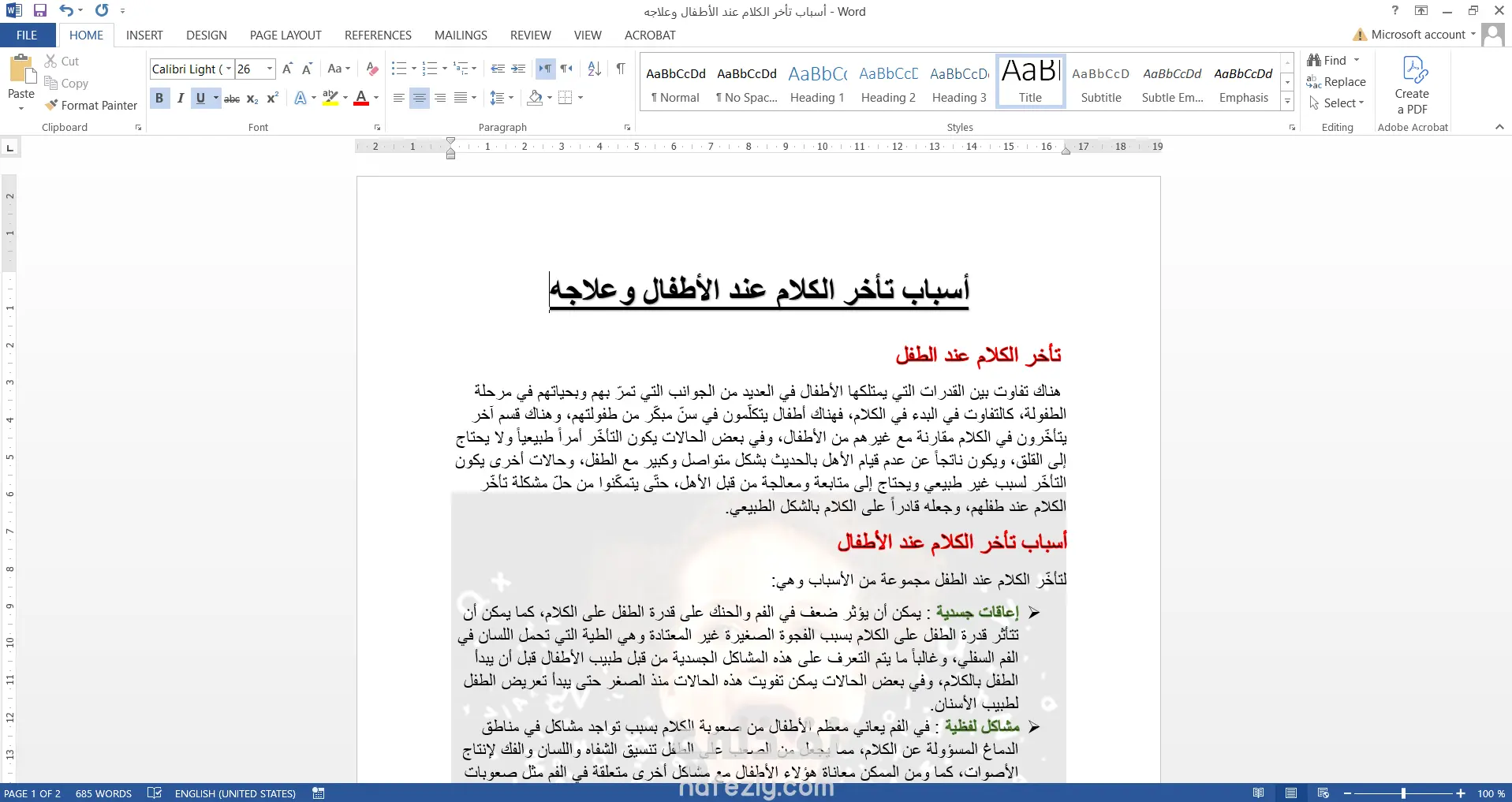Click Create a PDF icon
This screenshot has height=802, width=1512.
point(1413,85)
